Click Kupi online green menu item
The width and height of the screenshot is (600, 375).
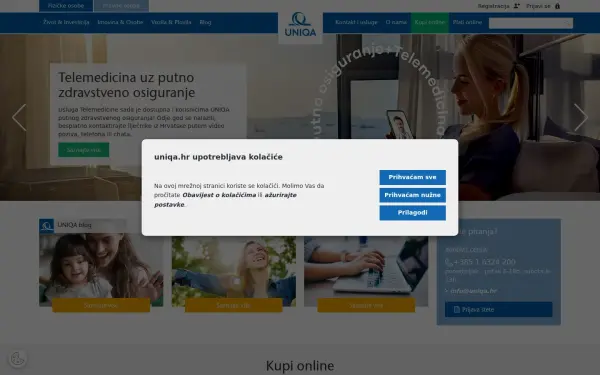[x=430, y=22]
